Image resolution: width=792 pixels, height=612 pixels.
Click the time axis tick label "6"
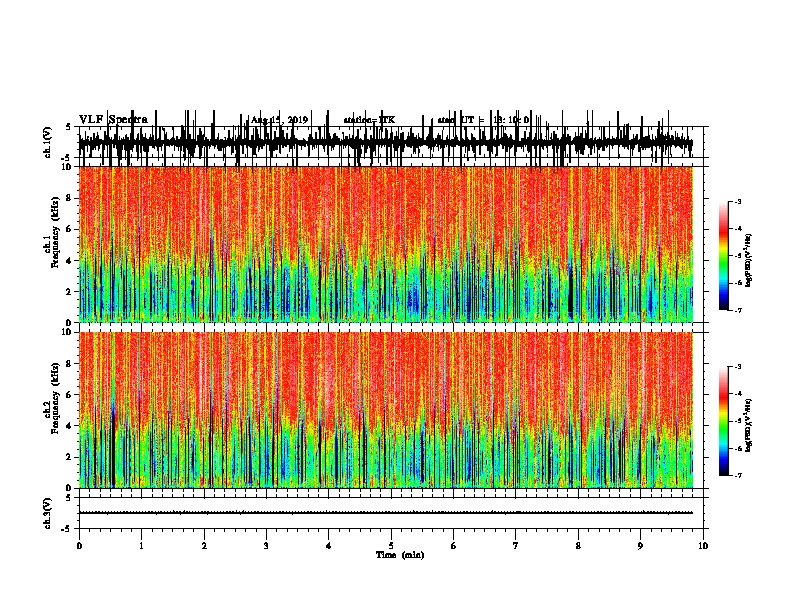click(454, 546)
